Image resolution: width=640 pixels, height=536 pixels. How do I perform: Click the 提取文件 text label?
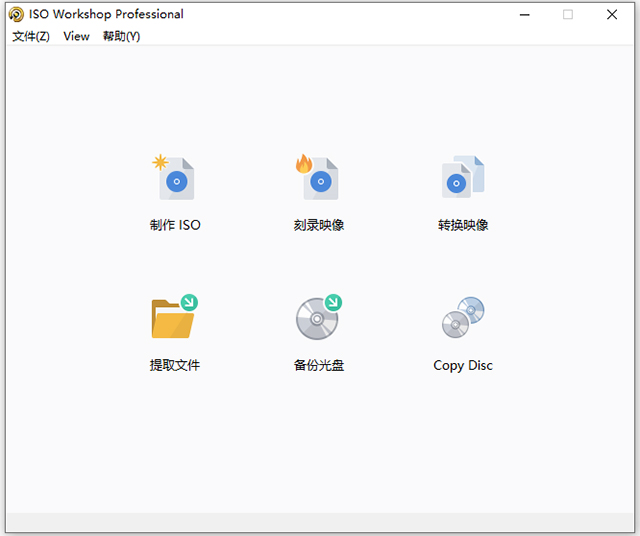(x=175, y=365)
